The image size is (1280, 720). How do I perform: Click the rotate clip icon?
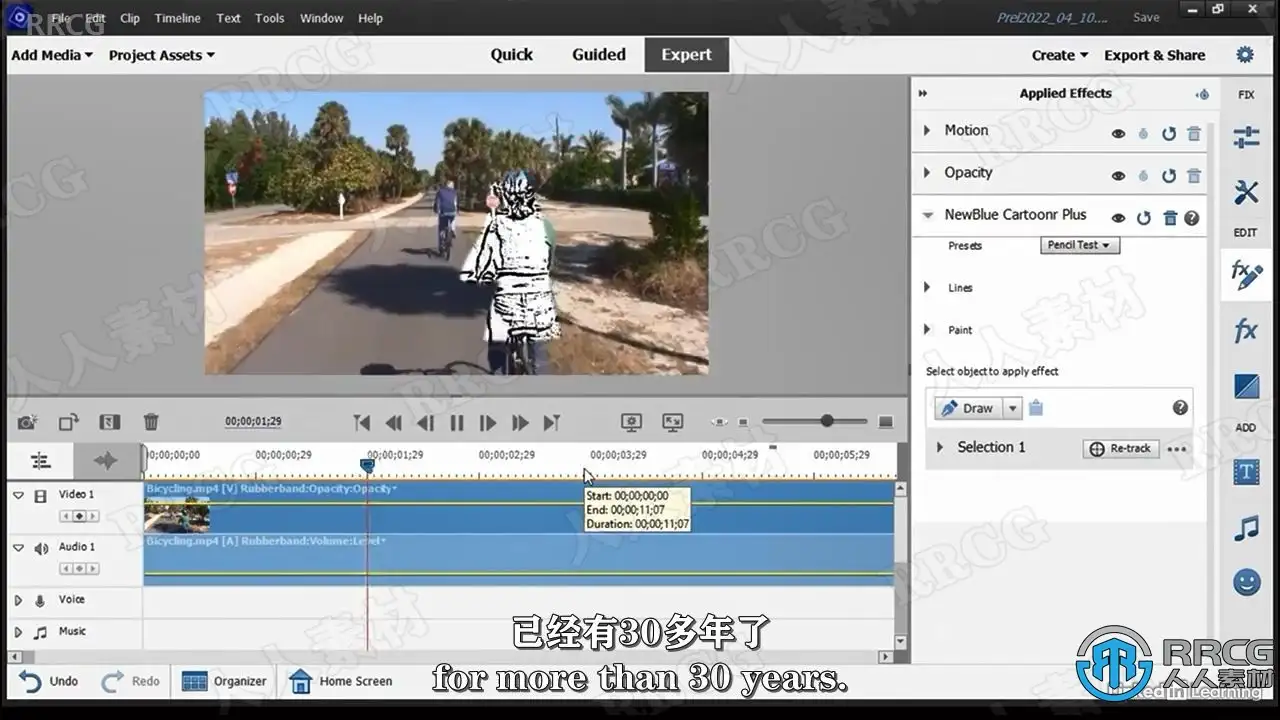click(x=68, y=423)
